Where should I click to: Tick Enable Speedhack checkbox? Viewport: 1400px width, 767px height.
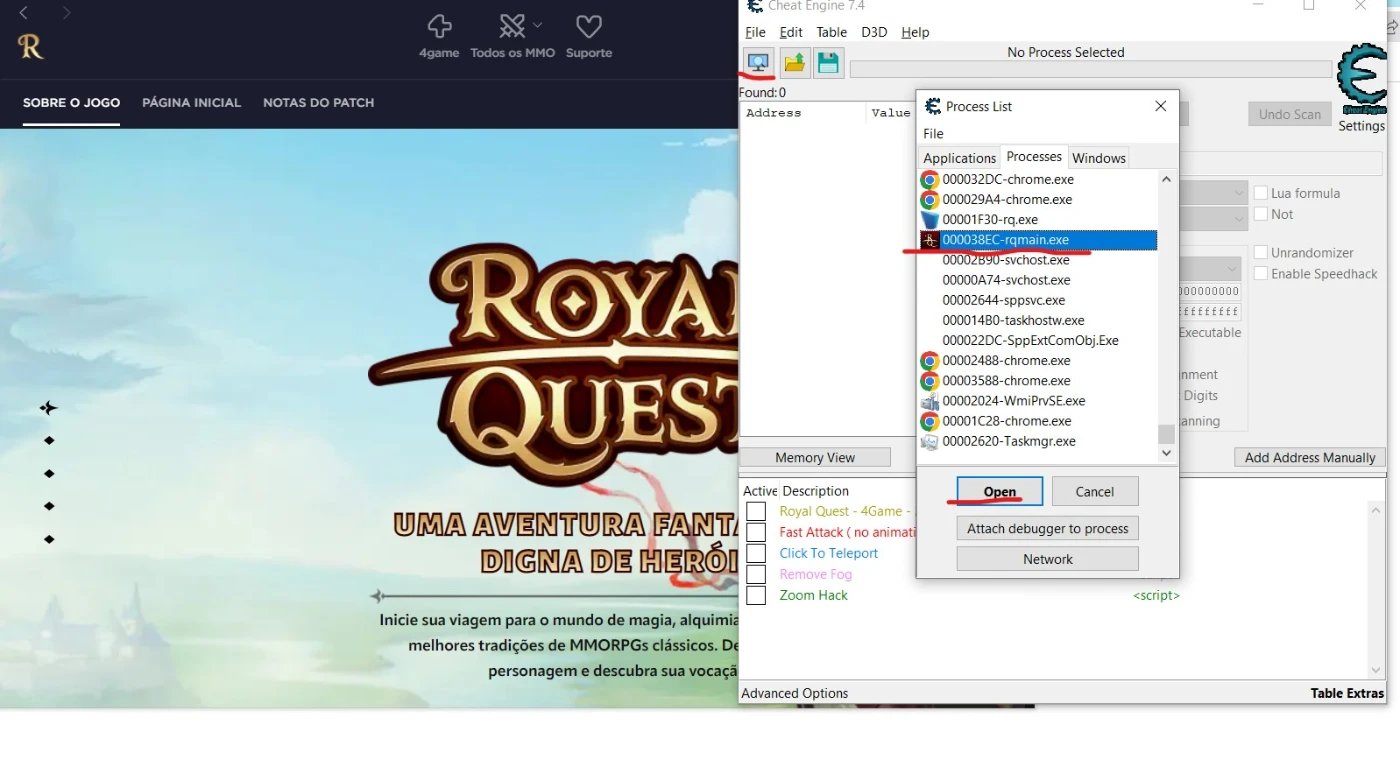point(1261,274)
